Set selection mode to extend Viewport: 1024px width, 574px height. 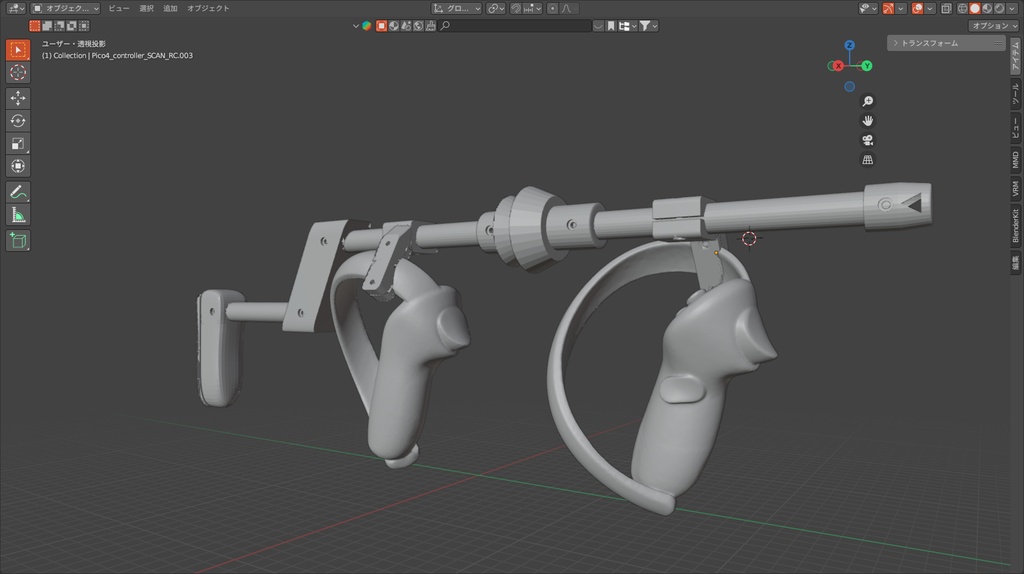click(47, 25)
